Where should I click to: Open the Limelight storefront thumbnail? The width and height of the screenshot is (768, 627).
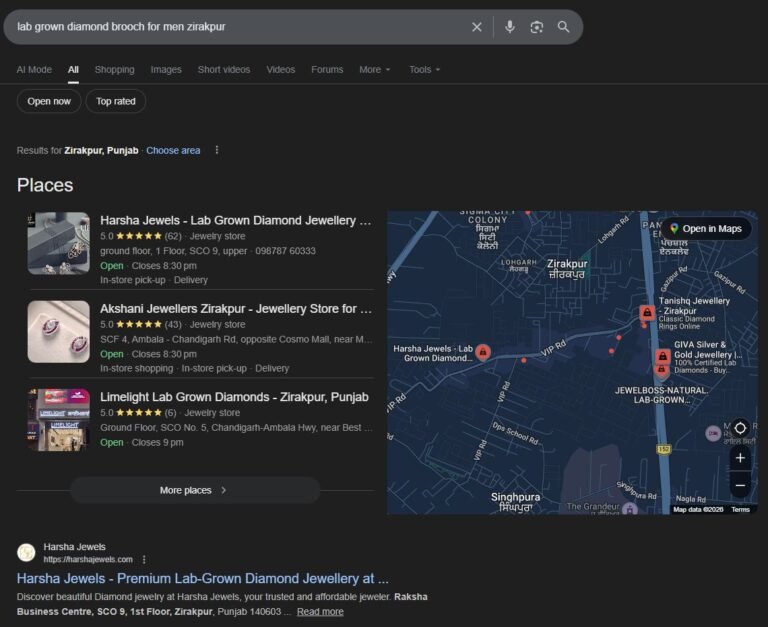pyautogui.click(x=59, y=420)
